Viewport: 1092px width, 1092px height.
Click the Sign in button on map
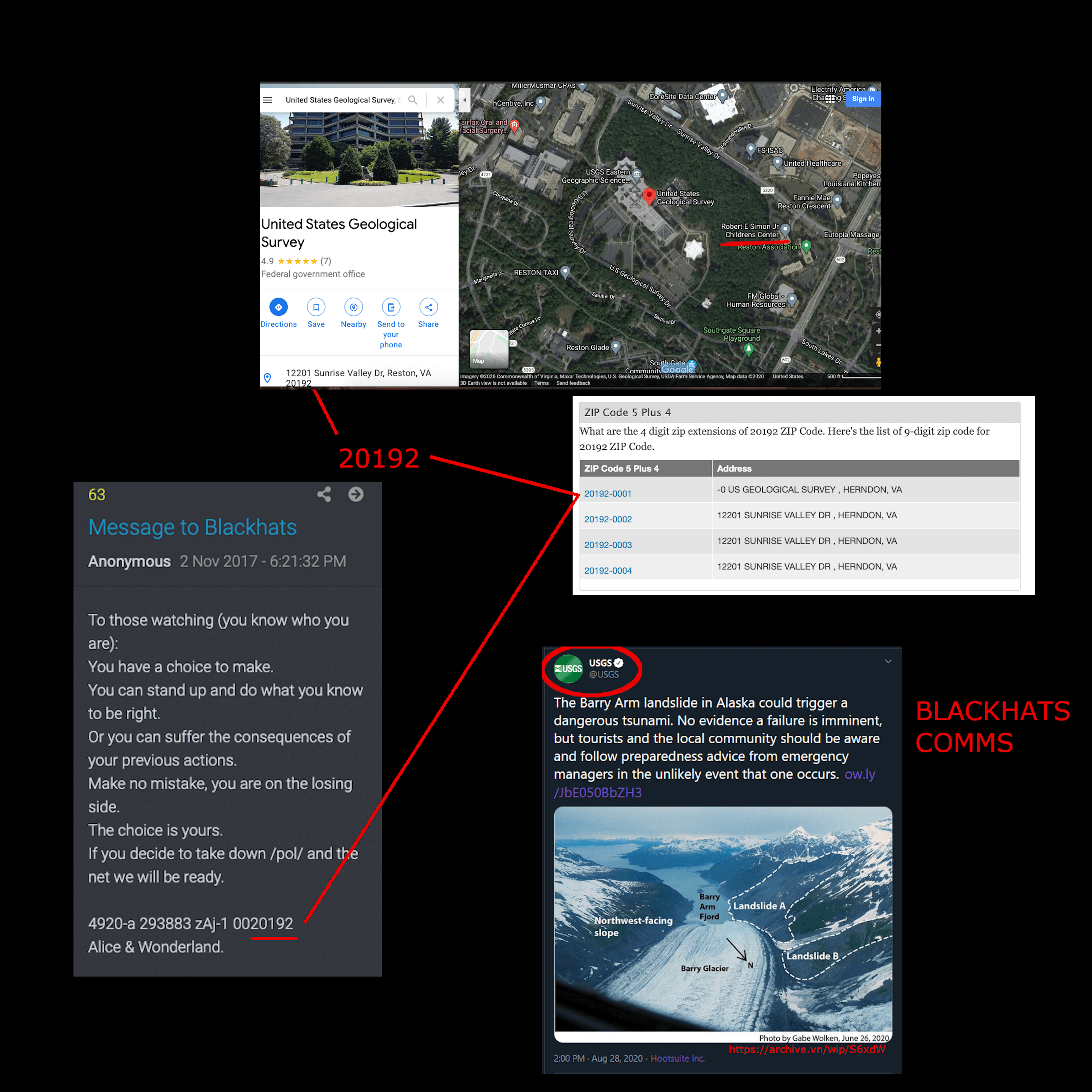point(863,99)
